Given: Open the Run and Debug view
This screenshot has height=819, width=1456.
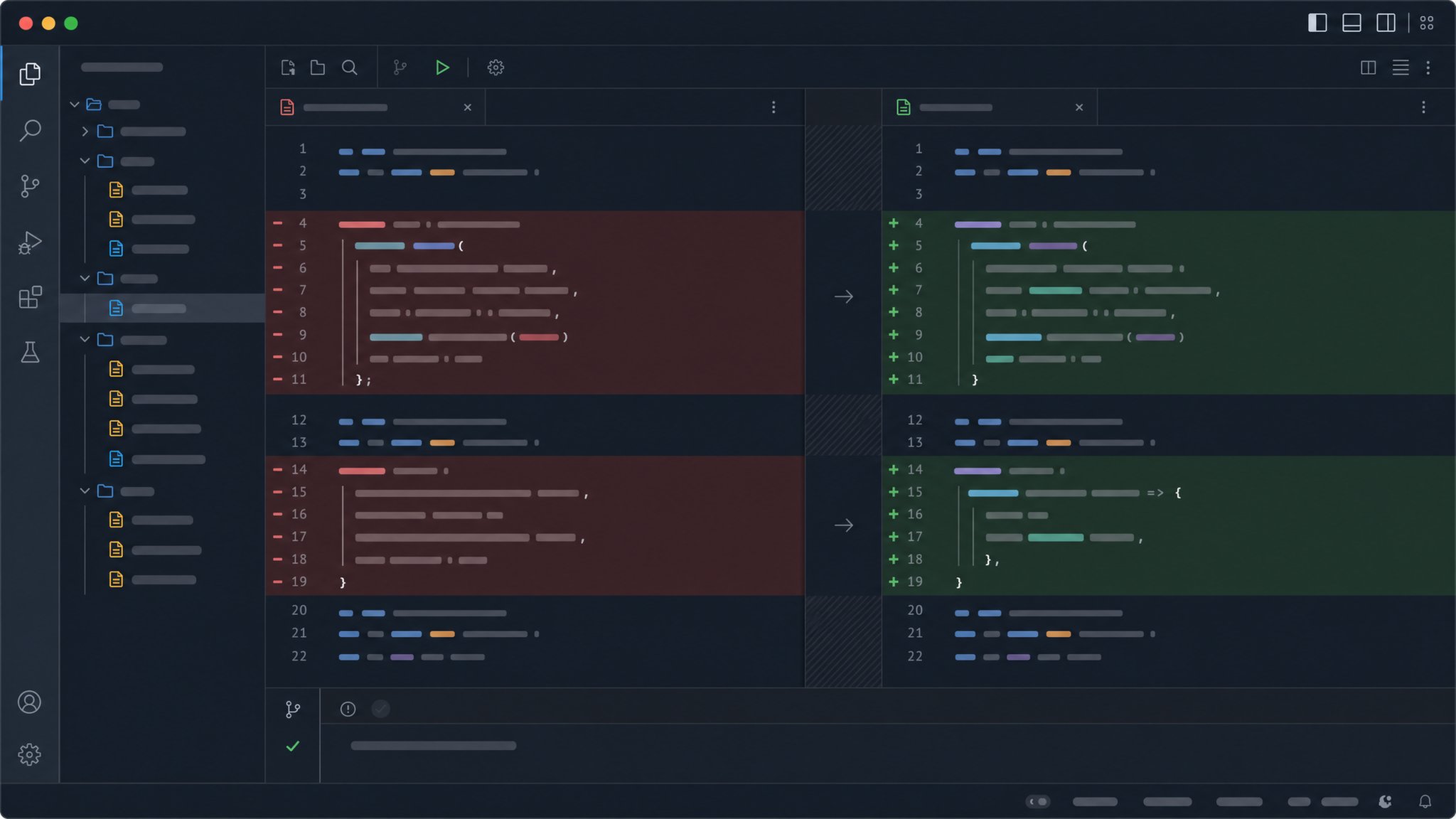Looking at the screenshot, I should coord(30,242).
